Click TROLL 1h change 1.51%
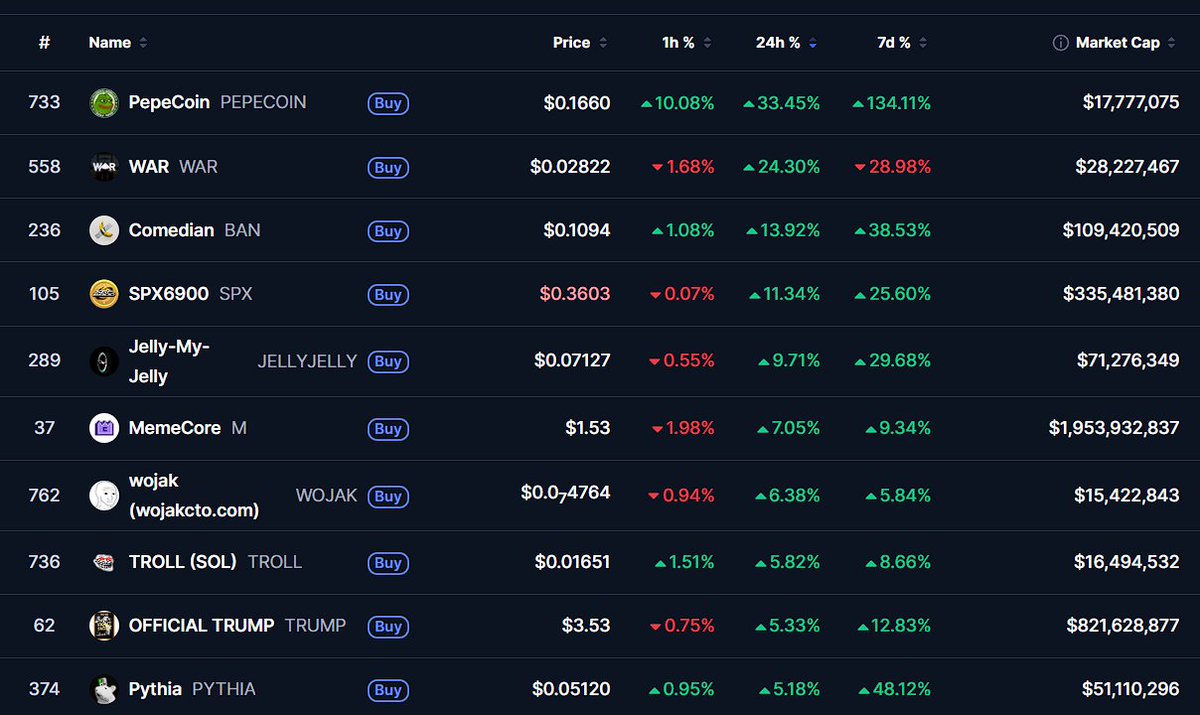 pos(684,562)
